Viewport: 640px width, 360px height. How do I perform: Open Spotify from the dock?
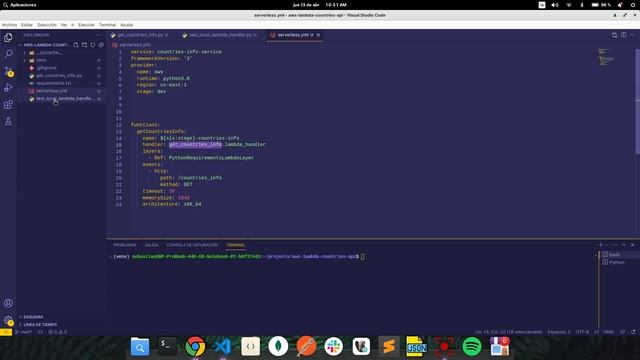[x=472, y=347]
